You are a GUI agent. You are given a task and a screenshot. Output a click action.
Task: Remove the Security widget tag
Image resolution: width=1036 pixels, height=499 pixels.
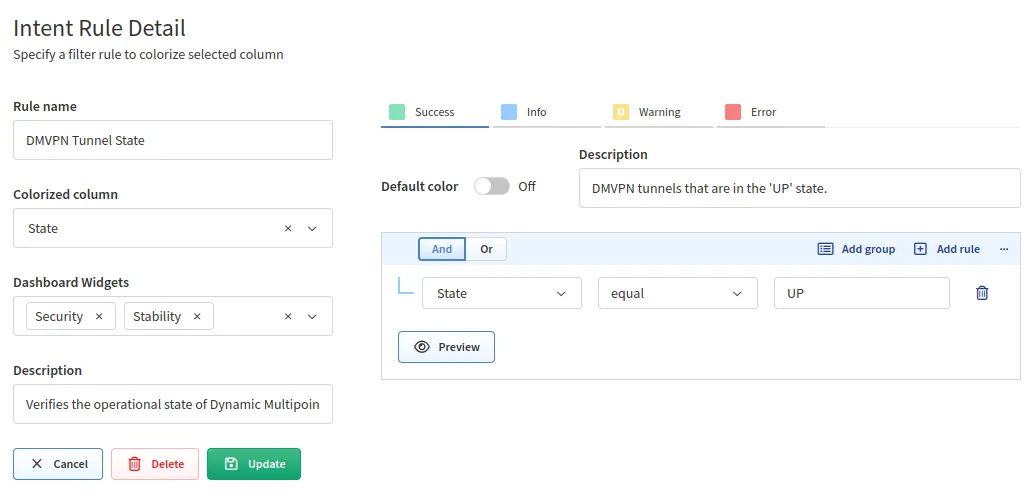(99, 316)
